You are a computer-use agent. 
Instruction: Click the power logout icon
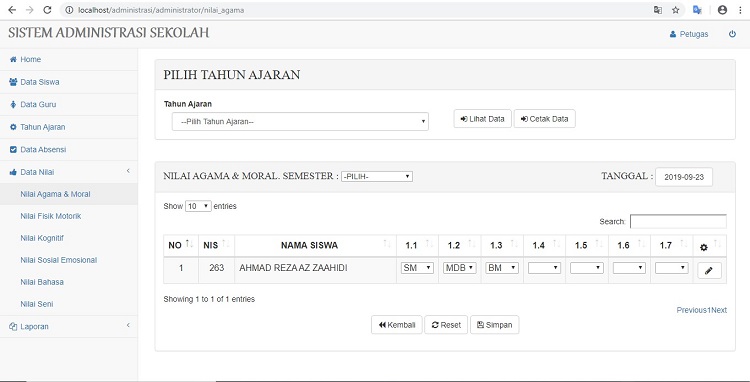click(732, 34)
